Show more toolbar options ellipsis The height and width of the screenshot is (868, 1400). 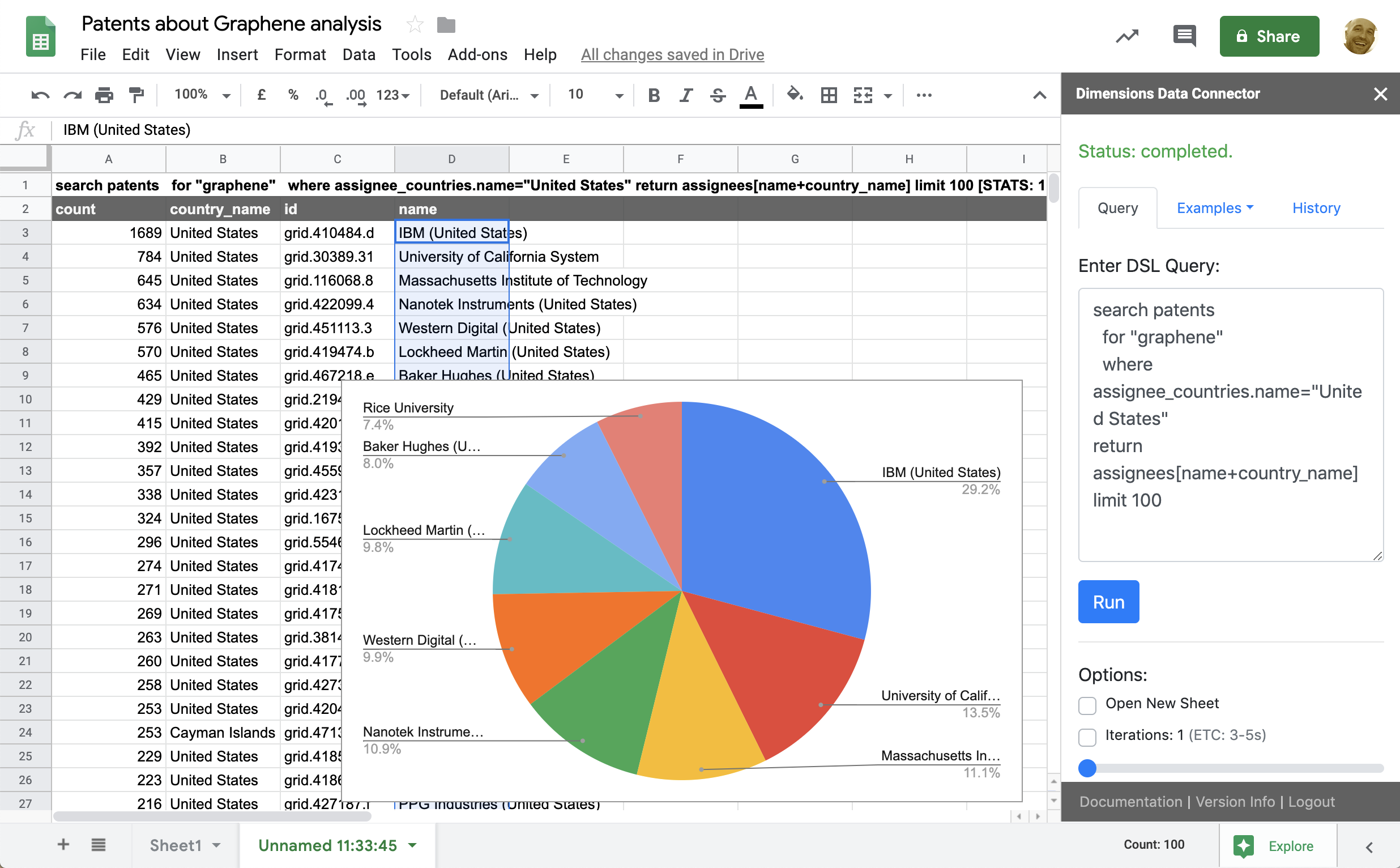point(924,95)
